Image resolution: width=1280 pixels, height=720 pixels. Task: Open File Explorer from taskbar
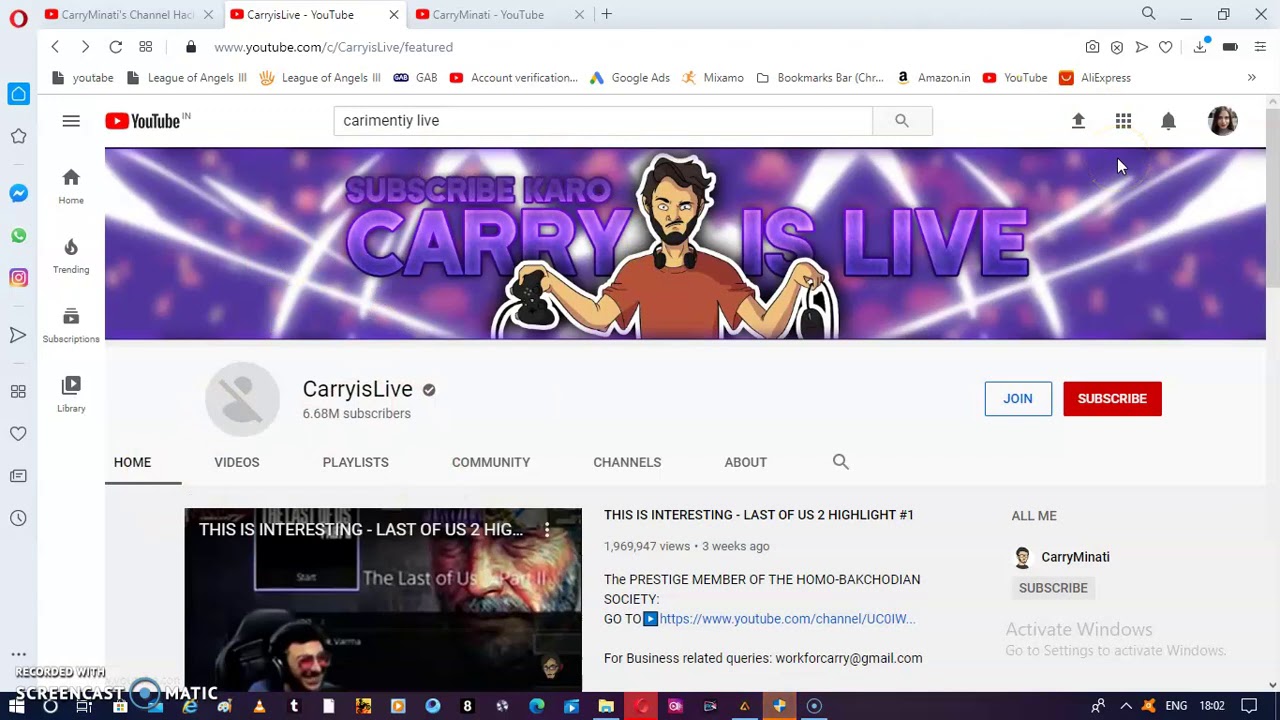click(x=606, y=706)
